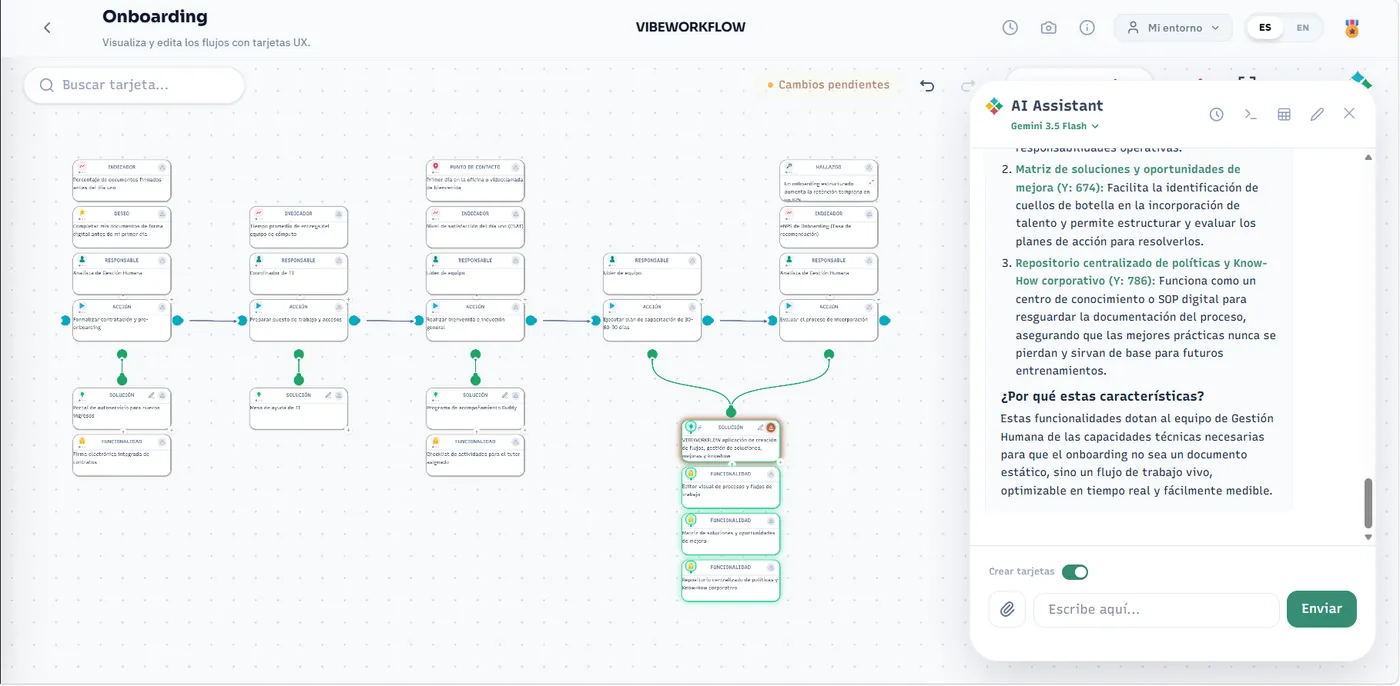The height and width of the screenshot is (686, 1400).
Task: Open the medal badge icon in header
Action: [1352, 28]
